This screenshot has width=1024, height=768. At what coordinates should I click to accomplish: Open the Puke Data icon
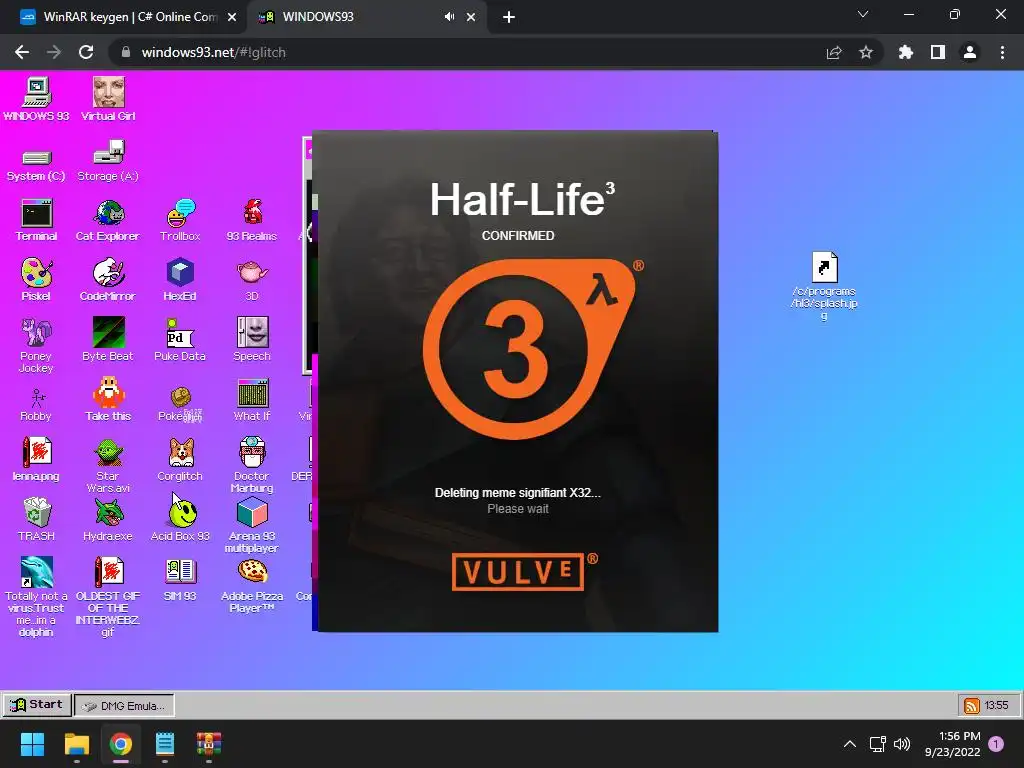[180, 340]
